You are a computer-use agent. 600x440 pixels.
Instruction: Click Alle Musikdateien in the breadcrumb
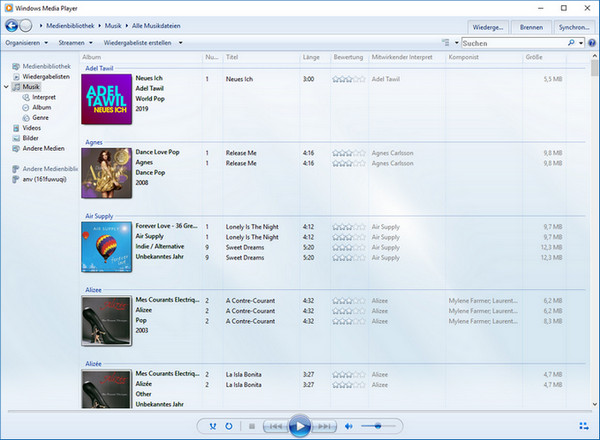(156, 26)
